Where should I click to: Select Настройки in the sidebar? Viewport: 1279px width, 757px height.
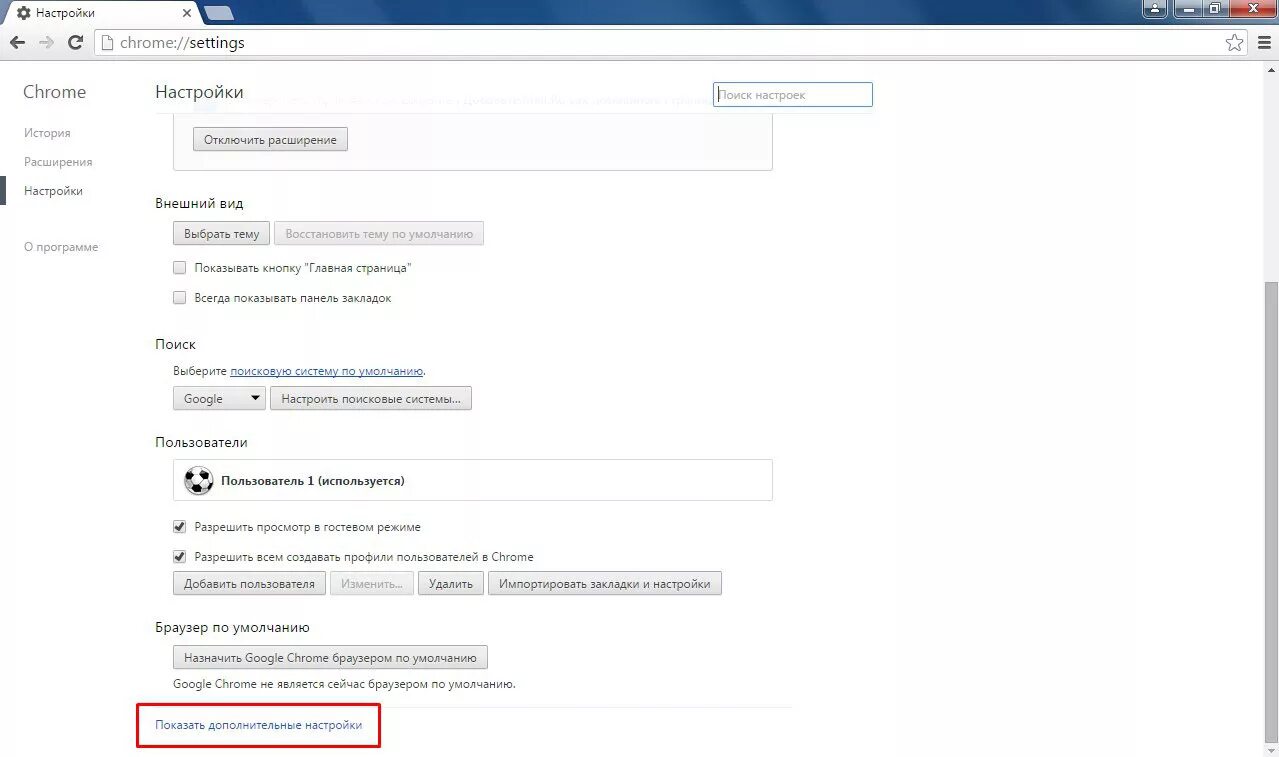pos(53,191)
